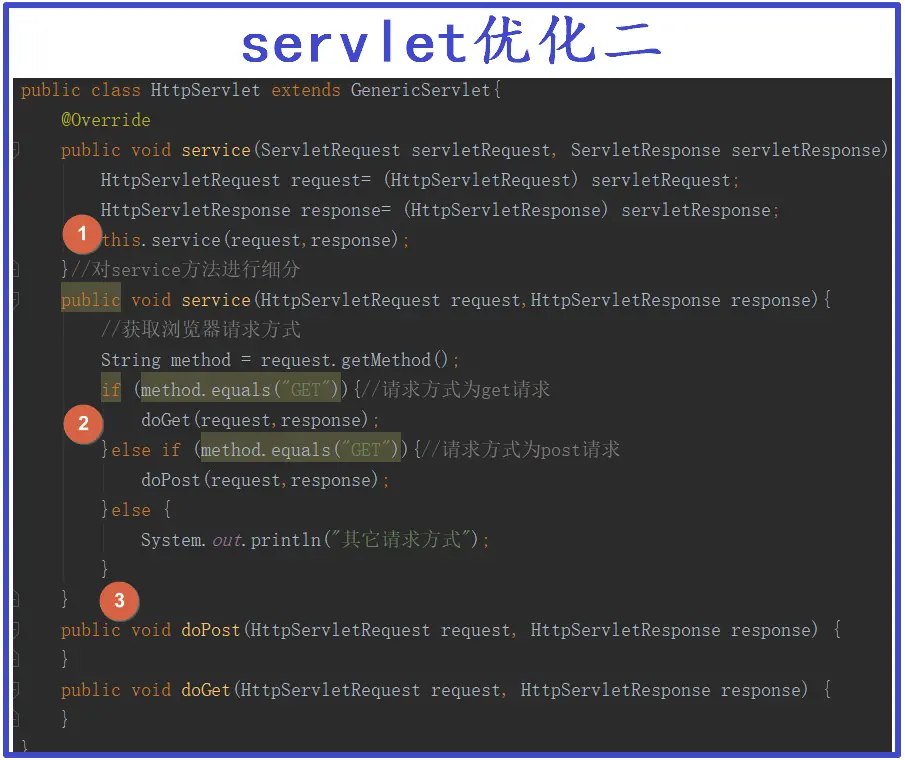Collapse fold marker beside doPost method declaration
This screenshot has width=905, height=760.
tap(17, 630)
